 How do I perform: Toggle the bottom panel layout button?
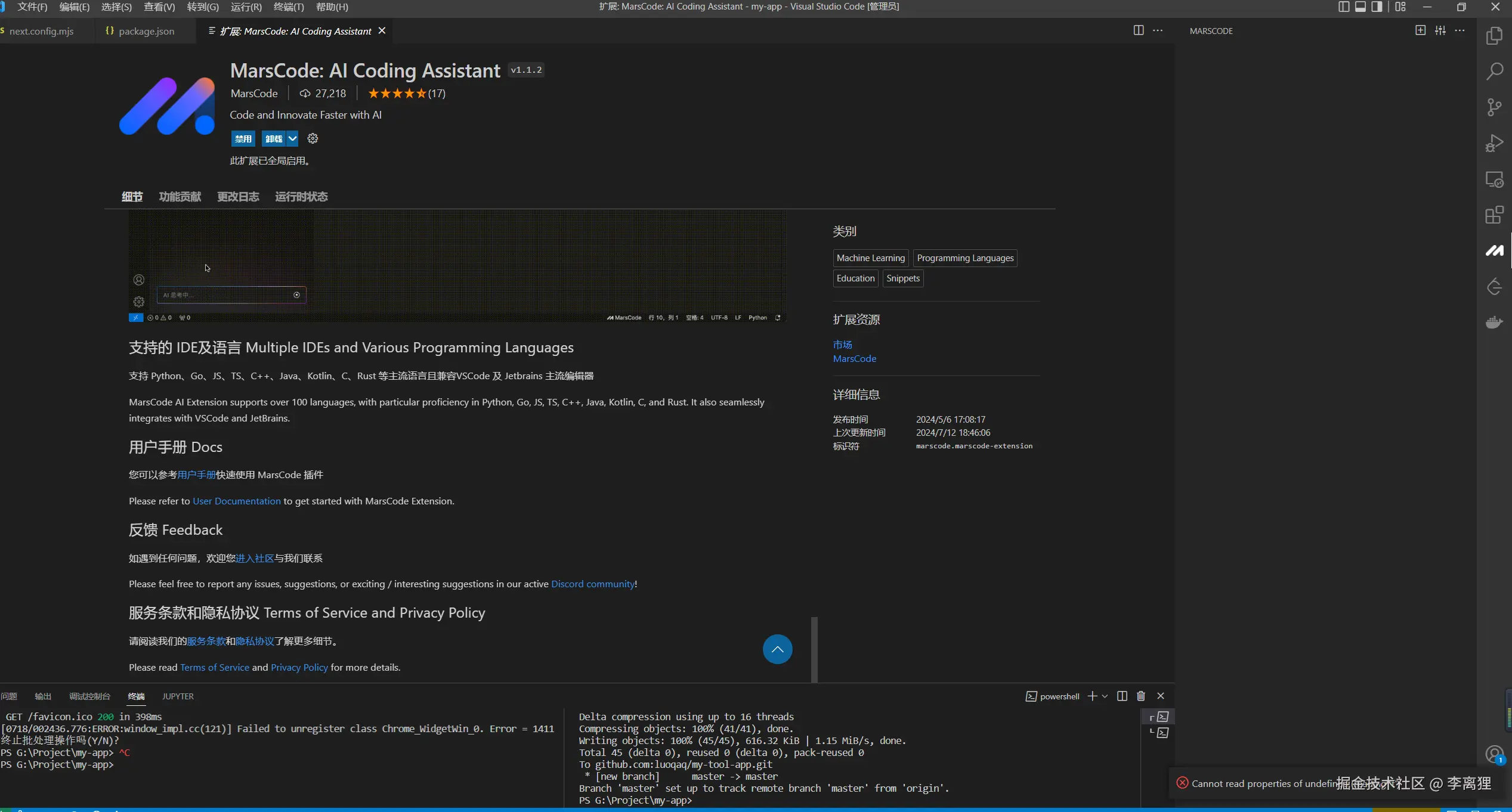[x=1361, y=7]
